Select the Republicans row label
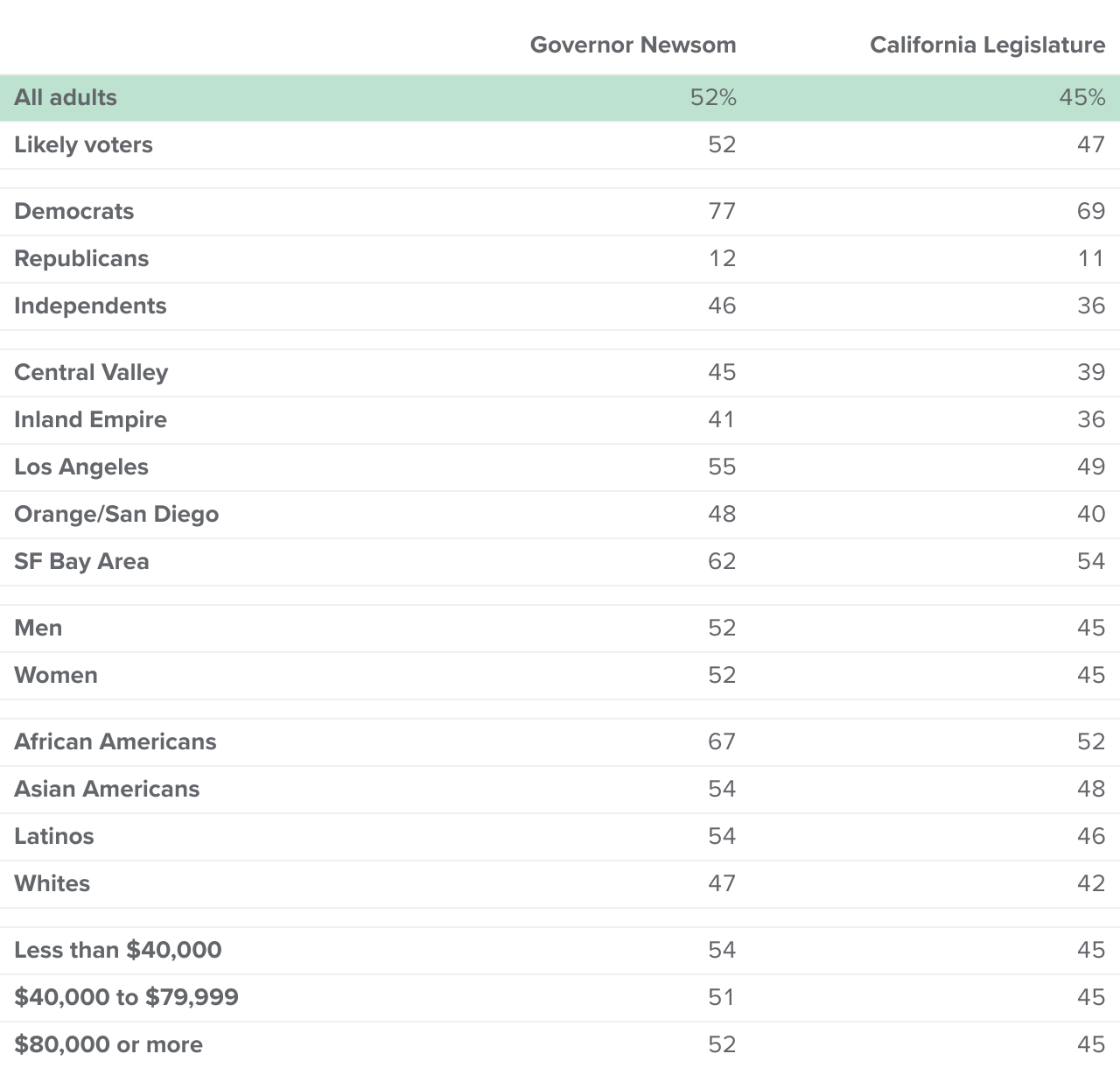The width and height of the screenshot is (1120, 1068). pyautogui.click(x=81, y=258)
